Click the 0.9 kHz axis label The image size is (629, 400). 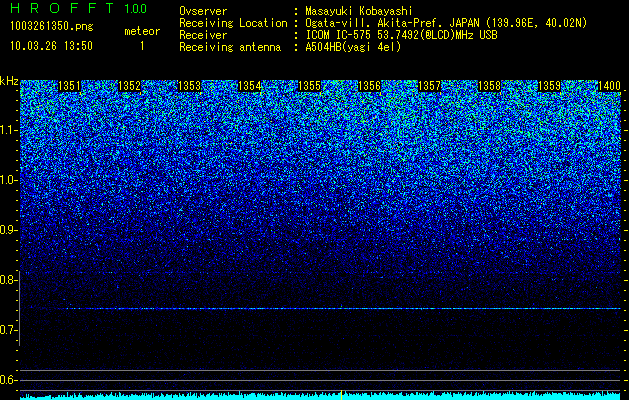[x=7, y=230]
